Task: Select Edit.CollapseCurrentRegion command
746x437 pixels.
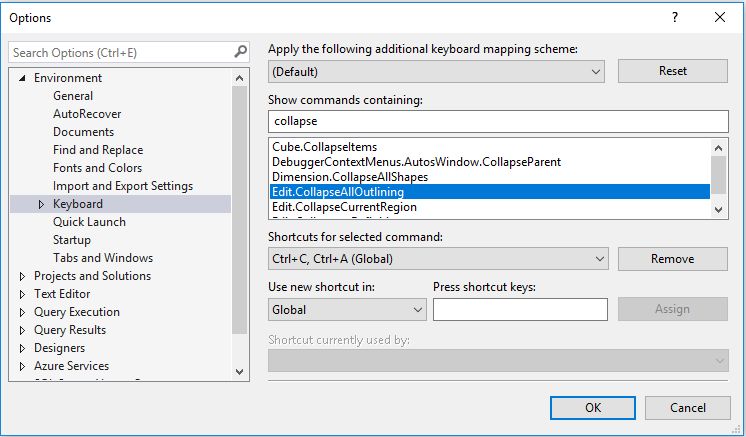Action: (x=344, y=207)
